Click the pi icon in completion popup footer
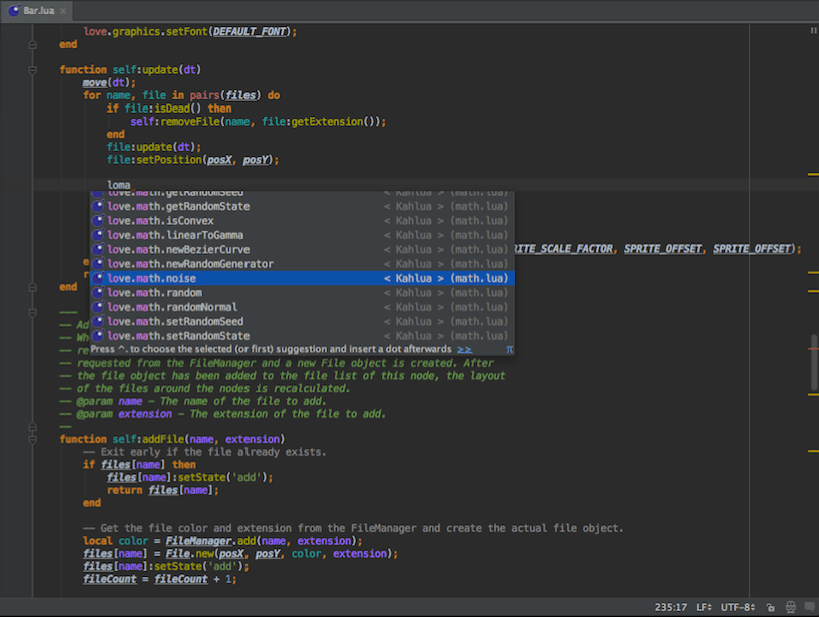Viewport: 819px width, 617px height. (509, 350)
